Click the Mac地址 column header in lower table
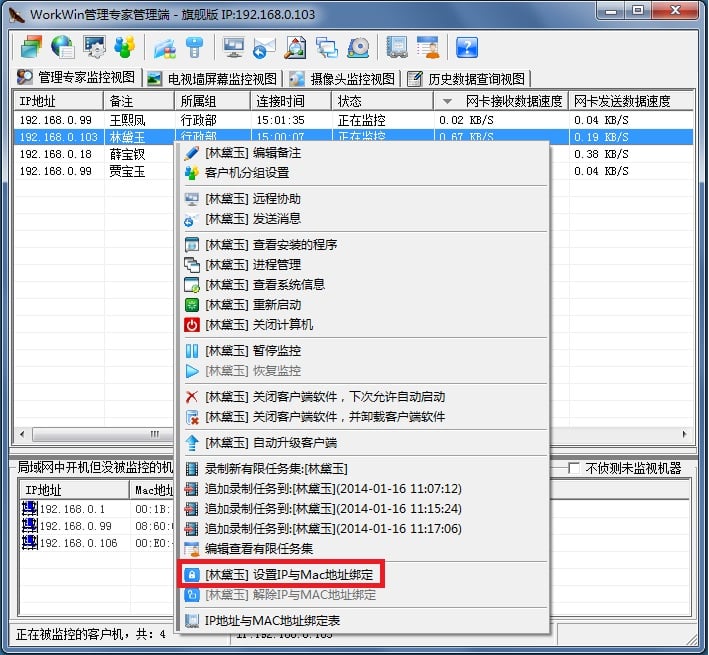The height and width of the screenshot is (655, 709). (154, 490)
